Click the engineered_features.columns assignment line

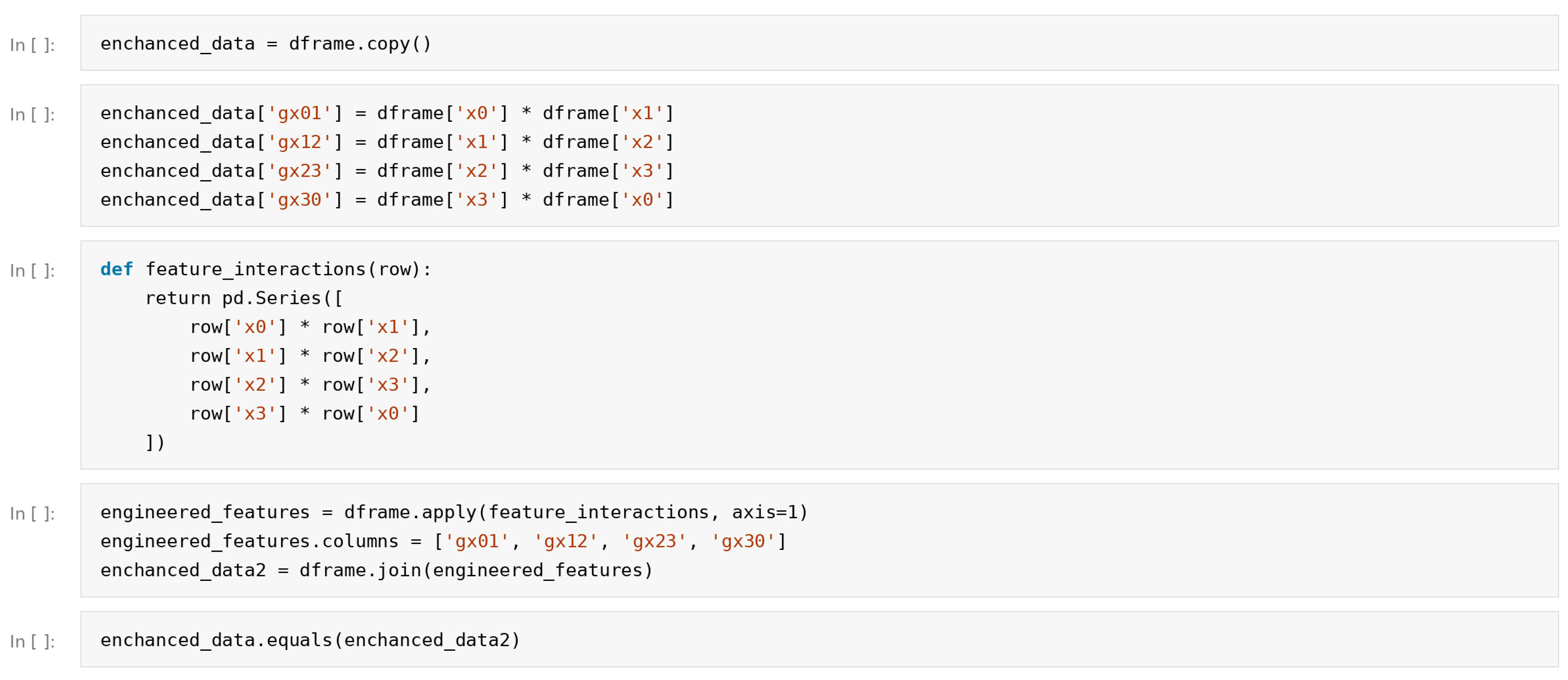coord(443,541)
